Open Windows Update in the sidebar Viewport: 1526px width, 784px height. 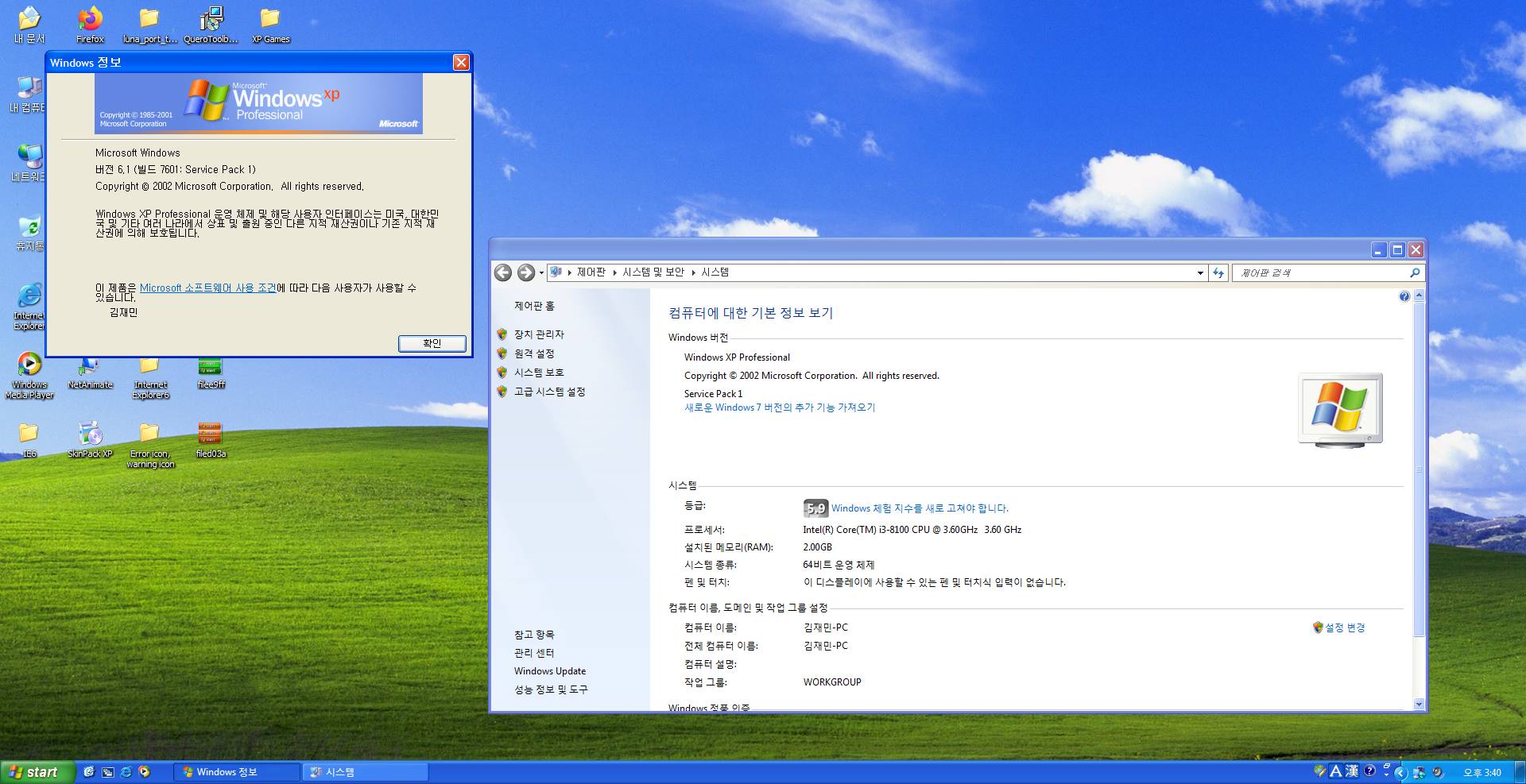coord(550,671)
